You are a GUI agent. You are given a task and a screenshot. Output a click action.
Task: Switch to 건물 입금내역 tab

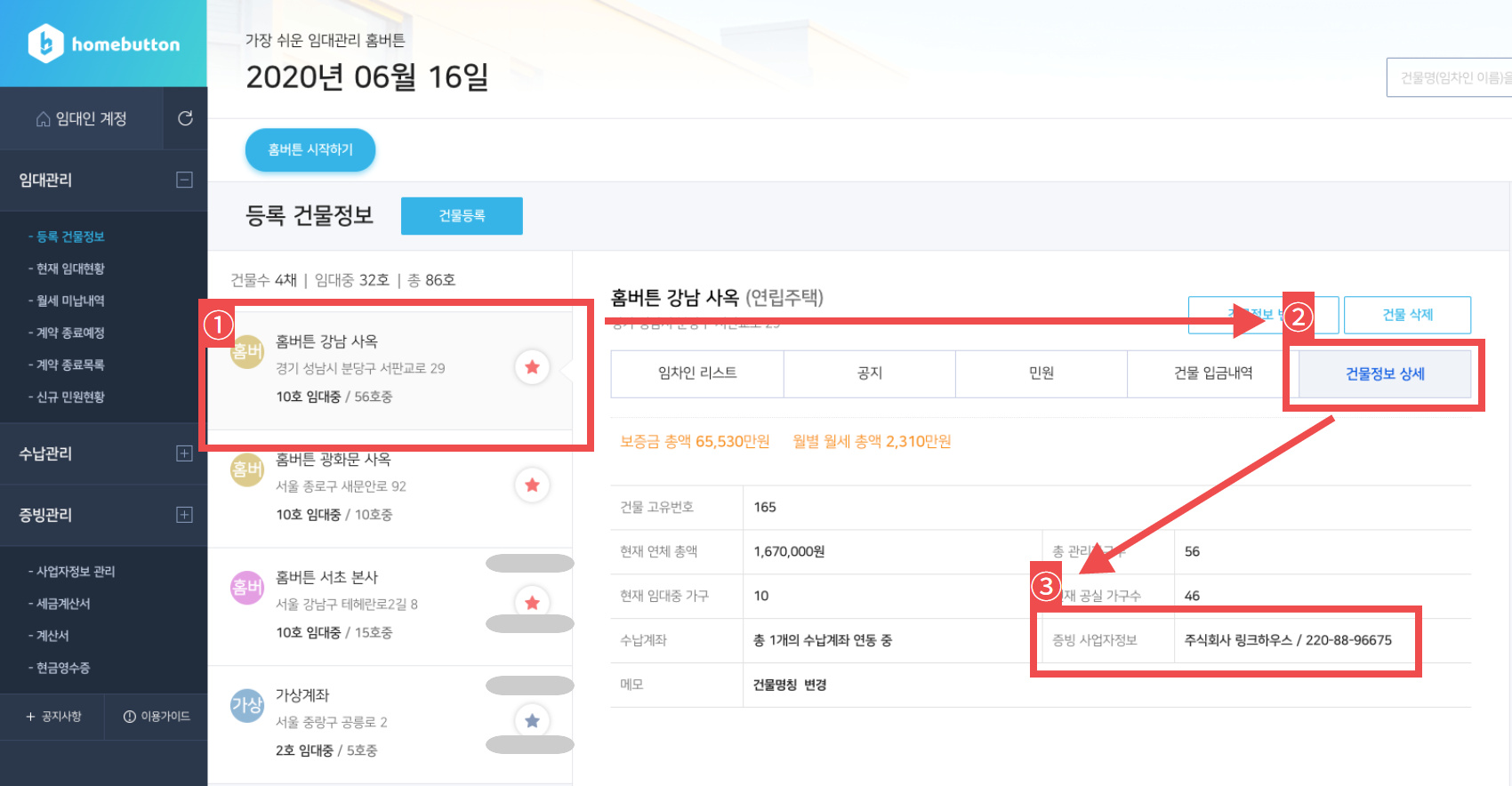pos(1213,373)
